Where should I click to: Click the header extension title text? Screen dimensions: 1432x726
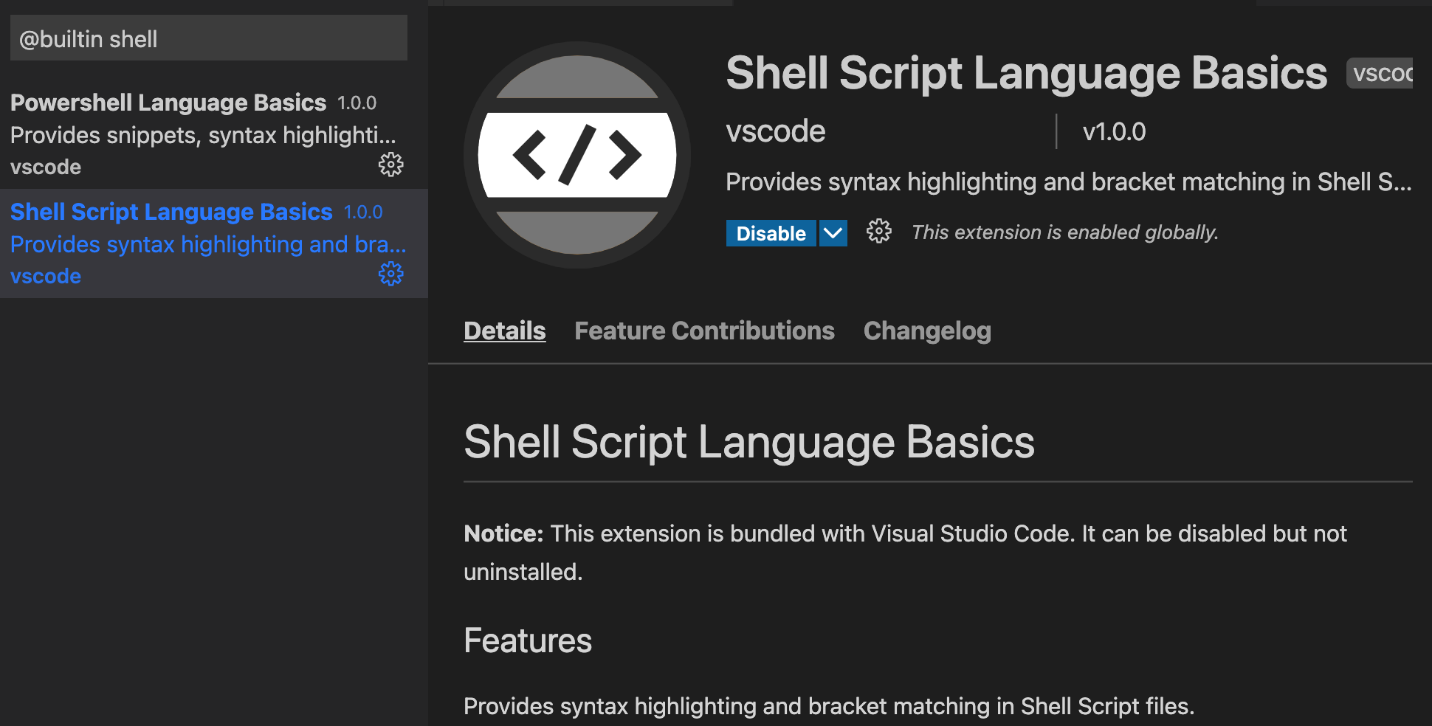pos(1026,73)
